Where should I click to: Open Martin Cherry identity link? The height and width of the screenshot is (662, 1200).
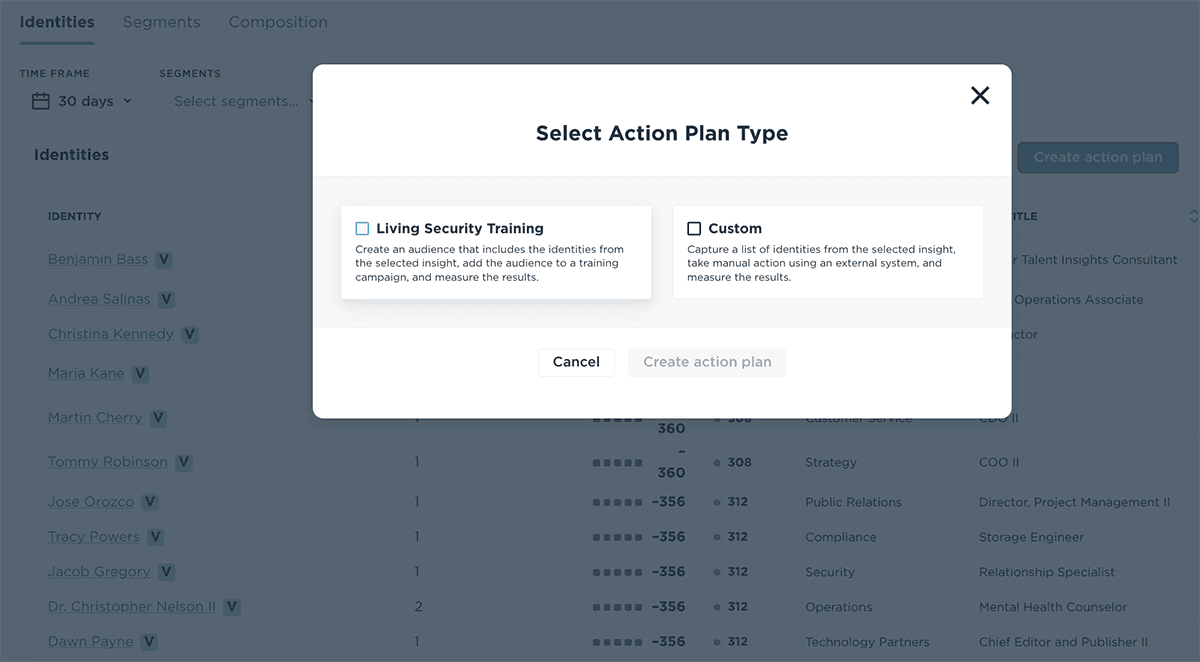95,418
